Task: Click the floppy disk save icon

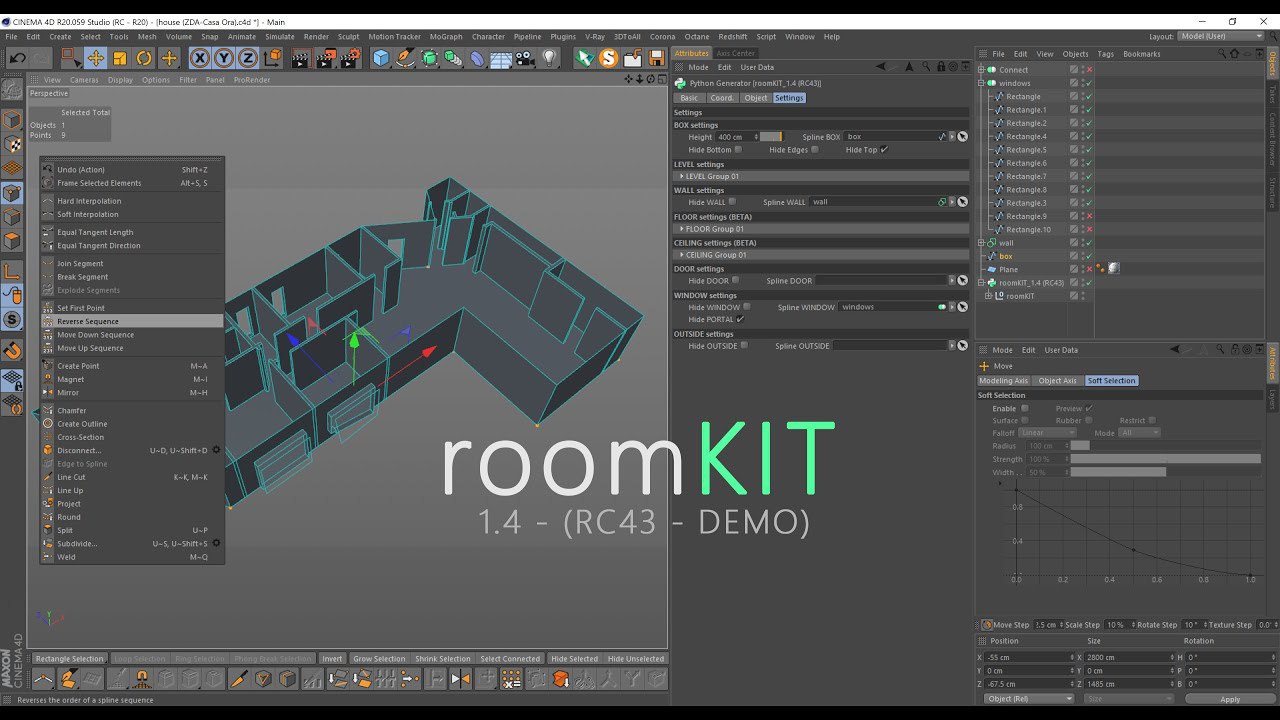Action: 656,58
